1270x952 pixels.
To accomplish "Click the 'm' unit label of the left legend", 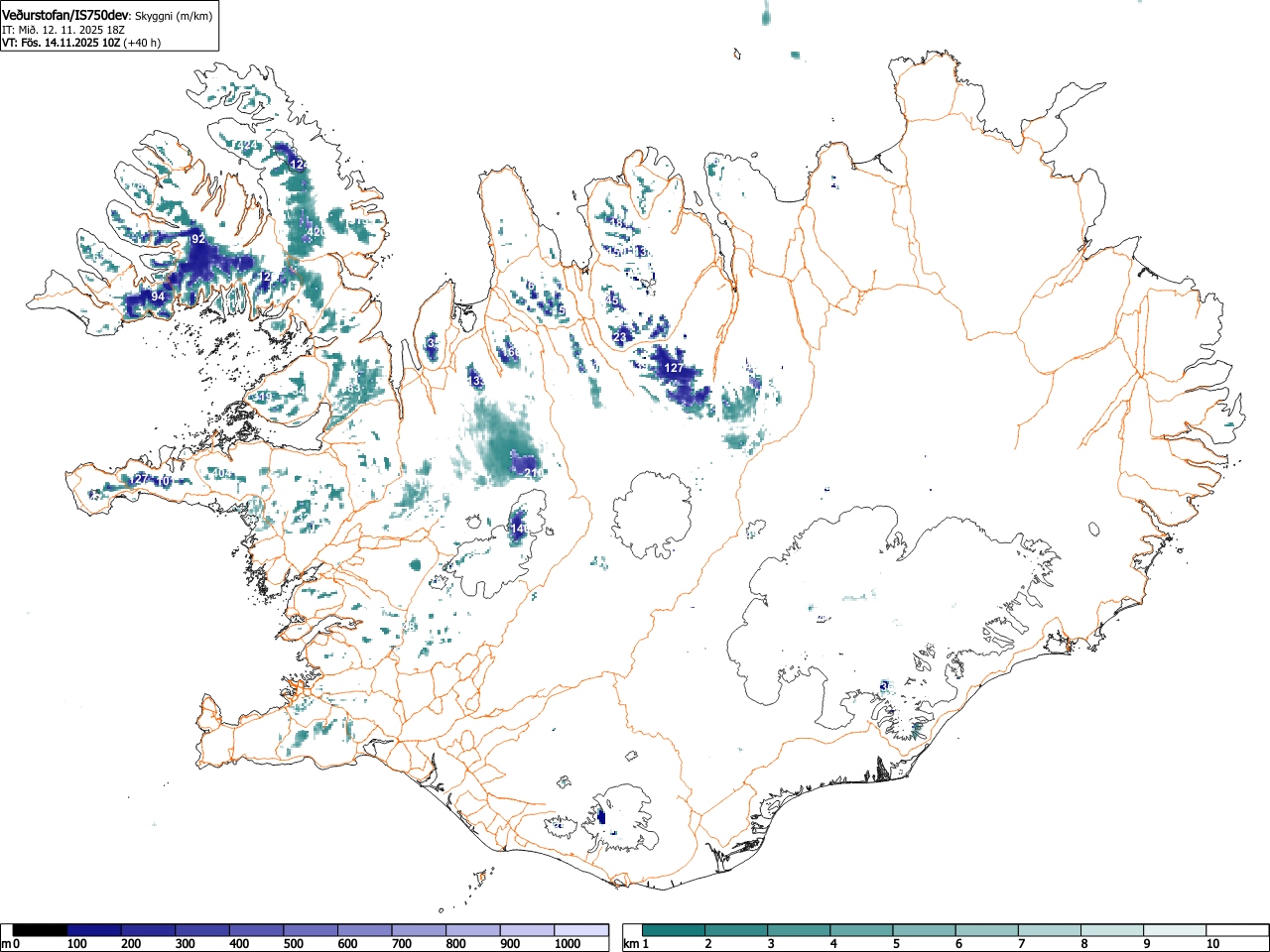I will tap(6, 944).
